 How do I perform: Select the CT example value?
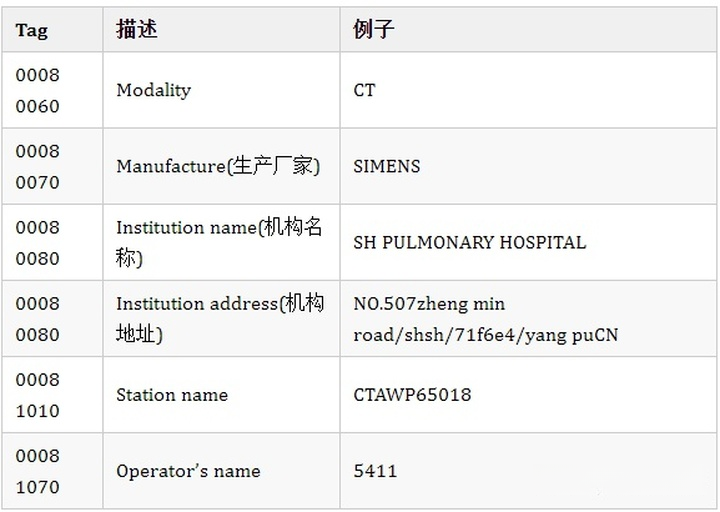tap(365, 90)
